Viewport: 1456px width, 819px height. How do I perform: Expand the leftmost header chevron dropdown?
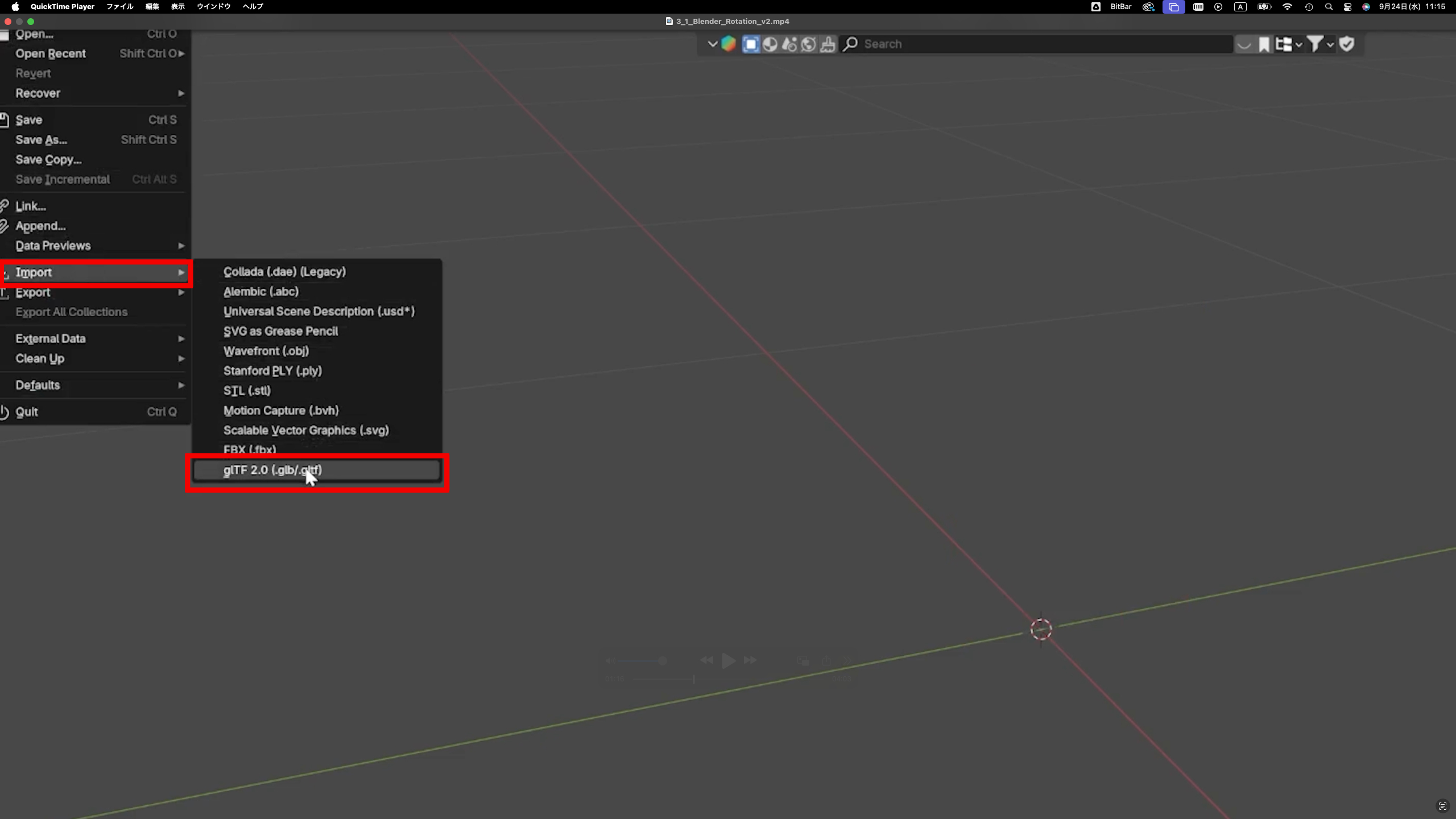coord(713,44)
